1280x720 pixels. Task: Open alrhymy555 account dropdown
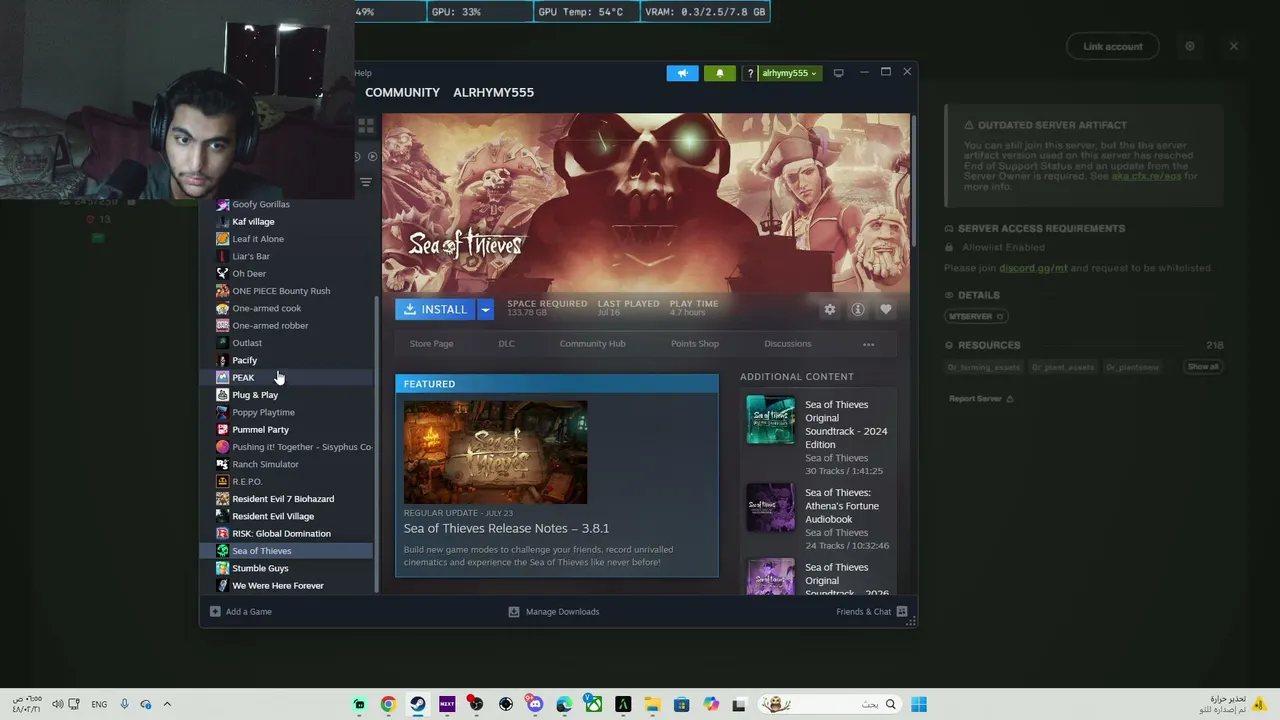pyautogui.click(x=789, y=73)
